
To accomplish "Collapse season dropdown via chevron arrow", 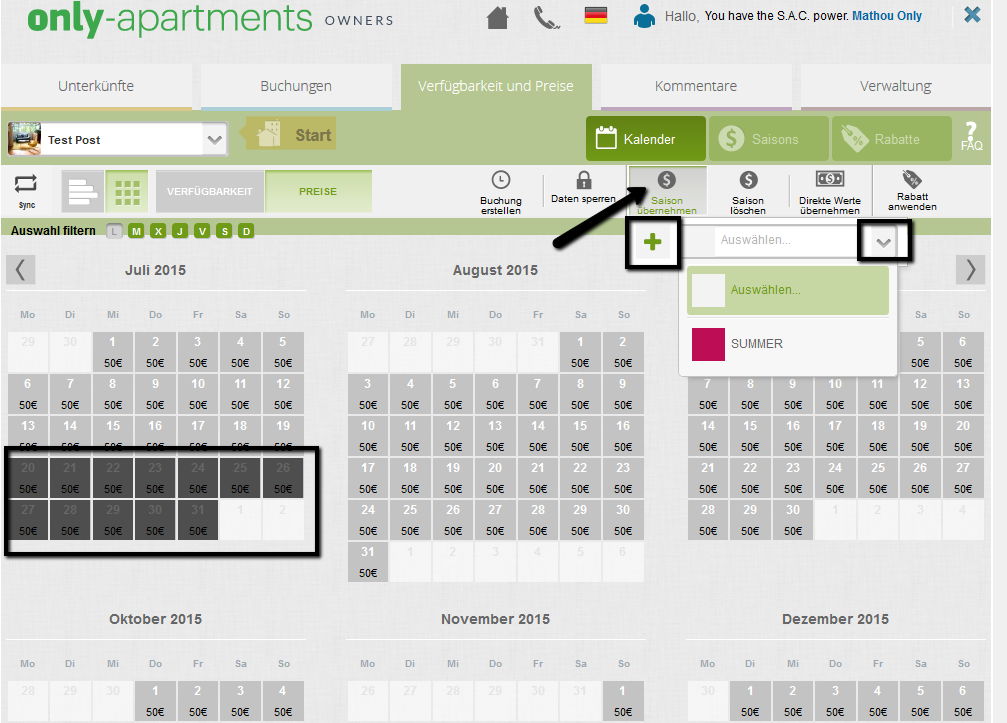I will pyautogui.click(x=884, y=242).
